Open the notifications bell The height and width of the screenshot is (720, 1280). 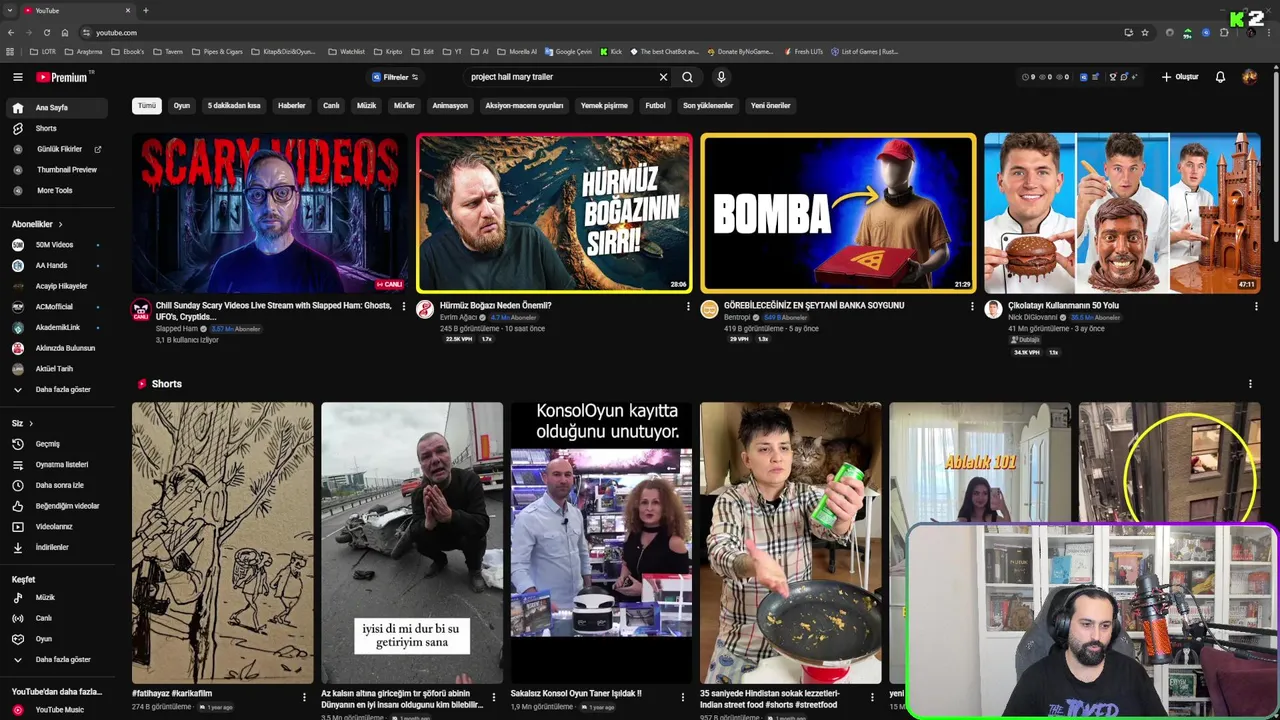click(x=1220, y=77)
